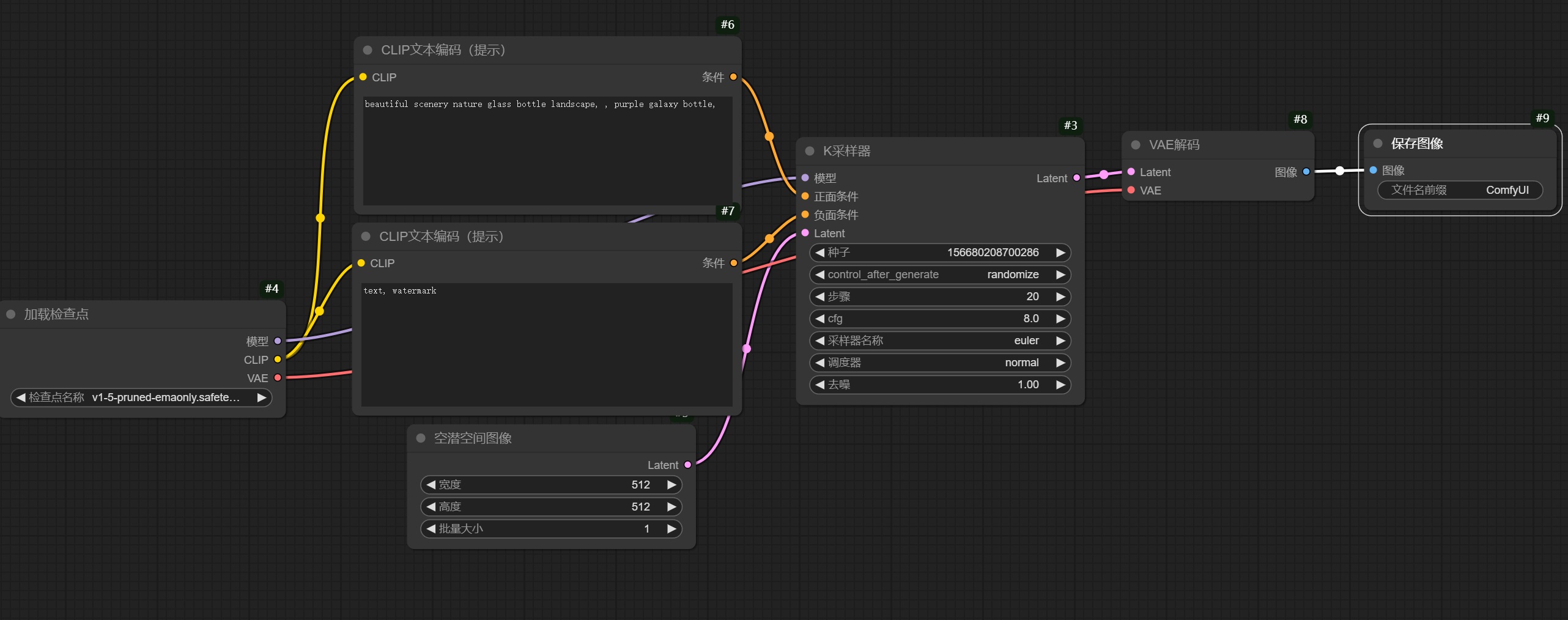Click the 文件名前缀 ComfyUI field
The width and height of the screenshot is (1568, 620).
[1459, 190]
